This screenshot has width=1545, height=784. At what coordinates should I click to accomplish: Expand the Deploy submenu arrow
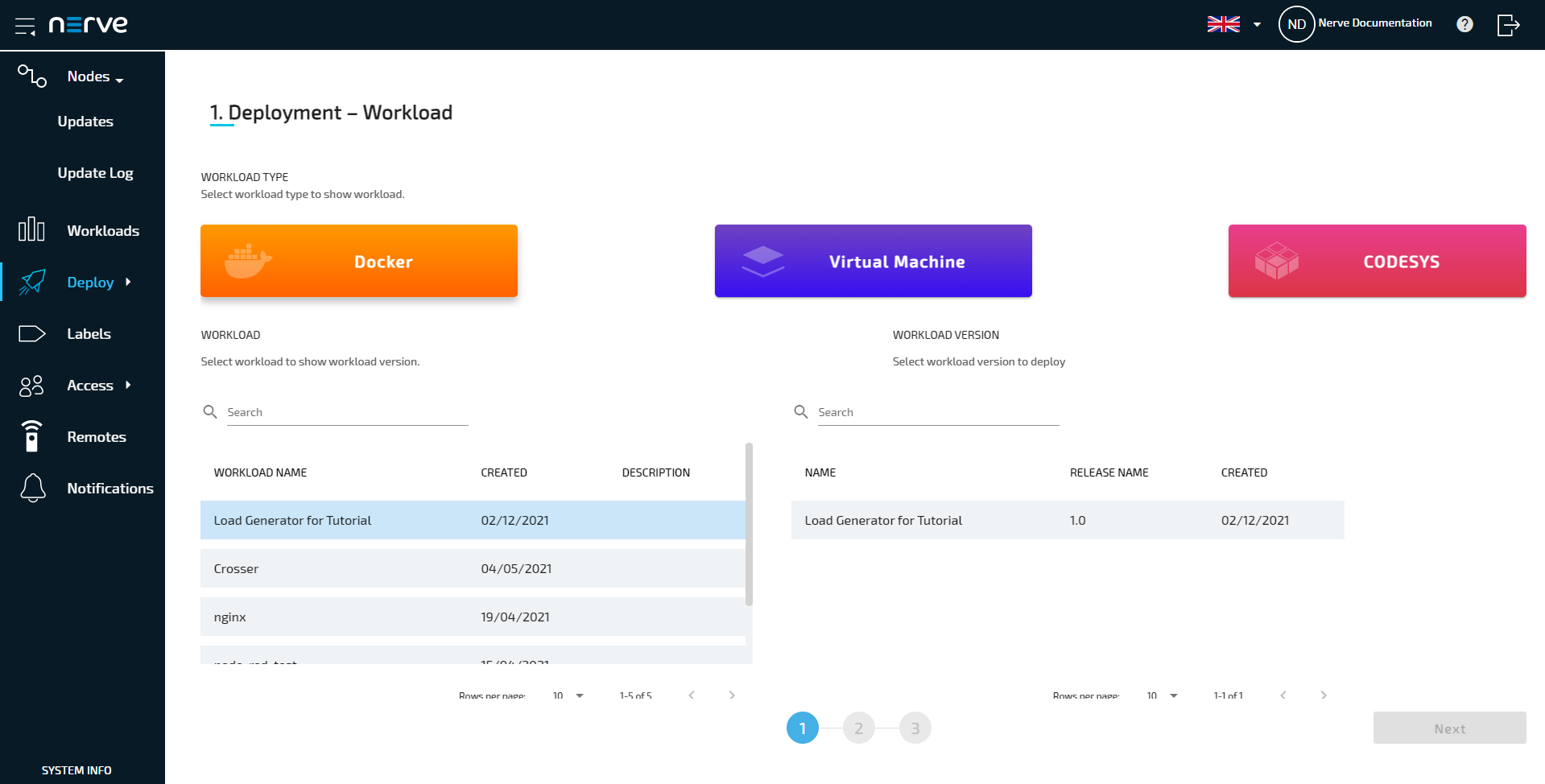pos(128,282)
